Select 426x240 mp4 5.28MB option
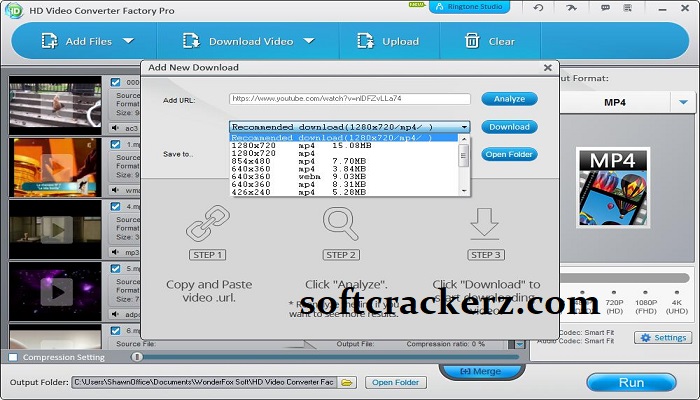Screen dimensions: 700x400 coord(344,192)
